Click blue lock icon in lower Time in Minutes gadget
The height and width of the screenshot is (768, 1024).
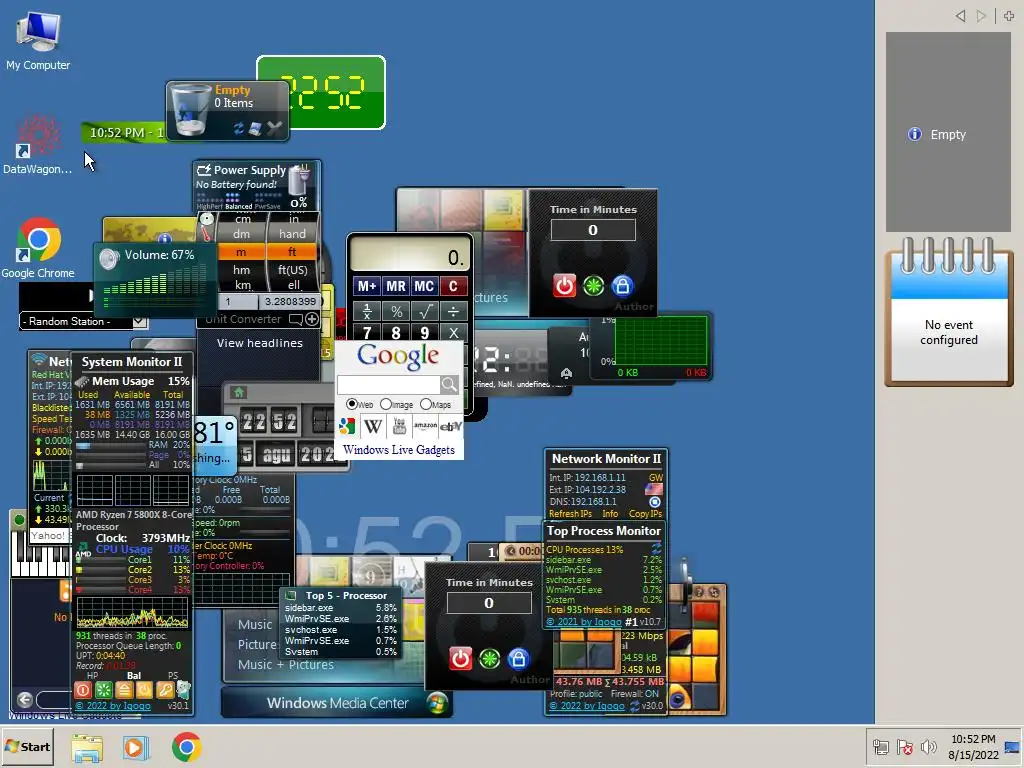(518, 658)
